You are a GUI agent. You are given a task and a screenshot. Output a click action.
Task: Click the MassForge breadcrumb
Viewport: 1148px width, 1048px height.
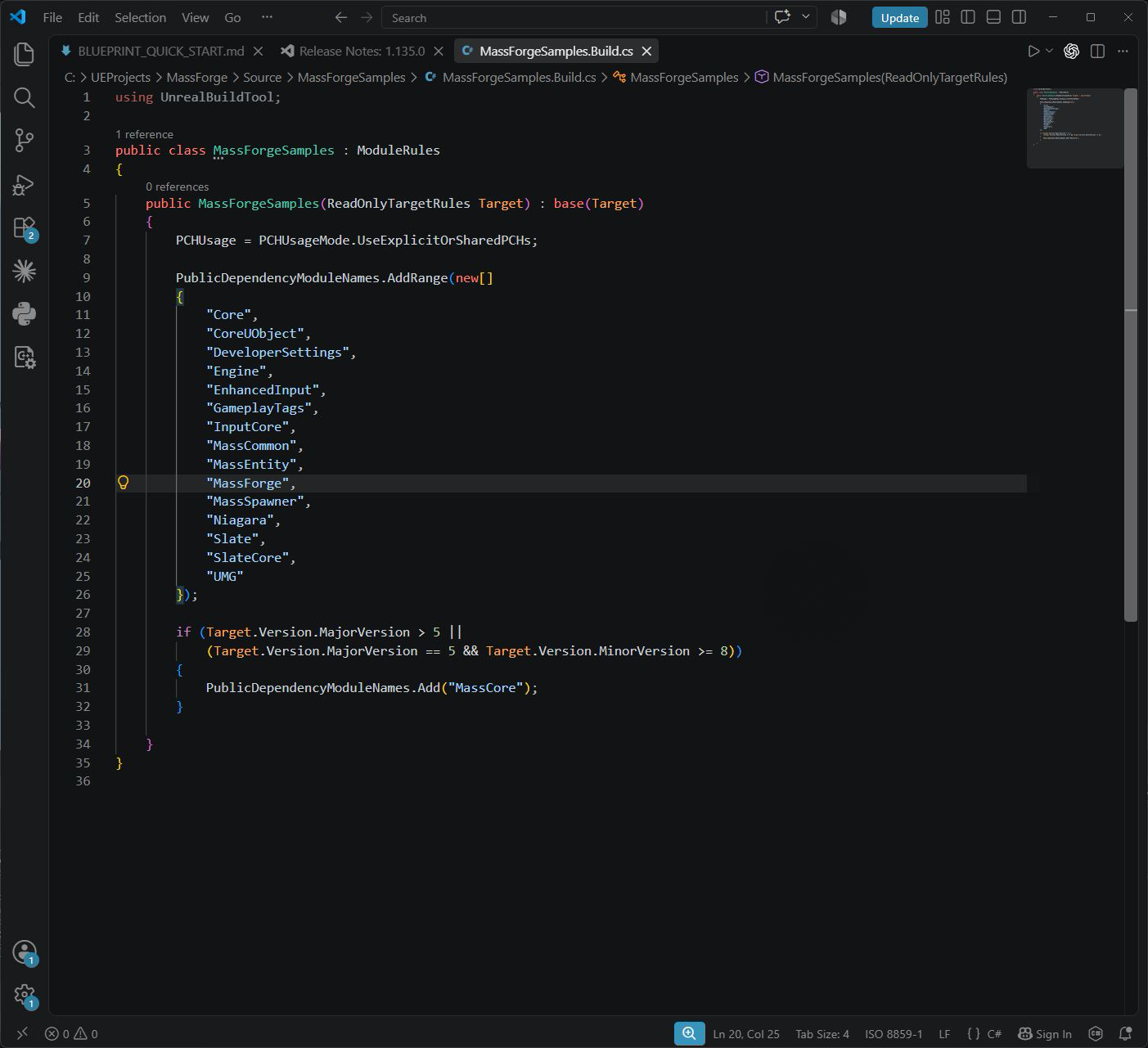pos(196,77)
